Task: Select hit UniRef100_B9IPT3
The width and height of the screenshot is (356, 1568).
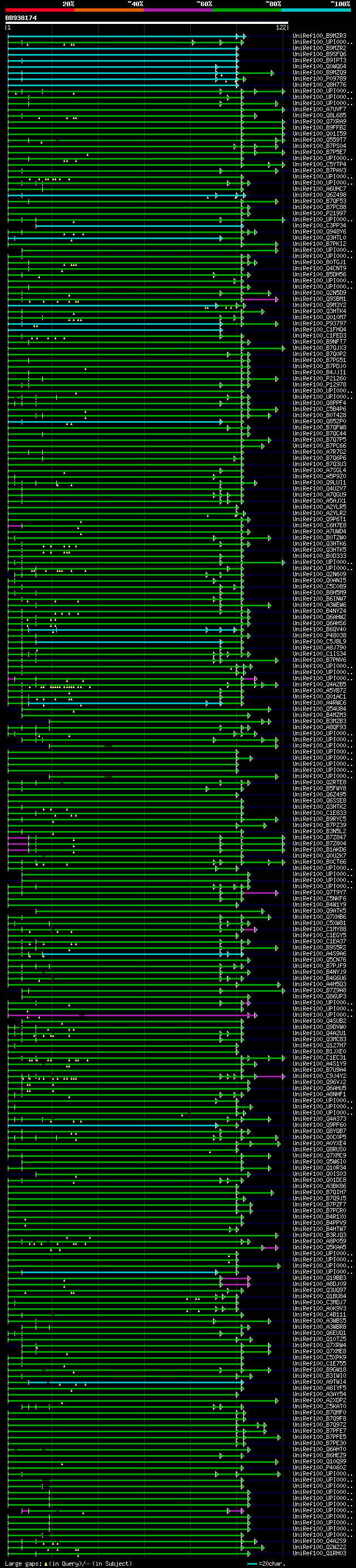Action: (x=319, y=61)
